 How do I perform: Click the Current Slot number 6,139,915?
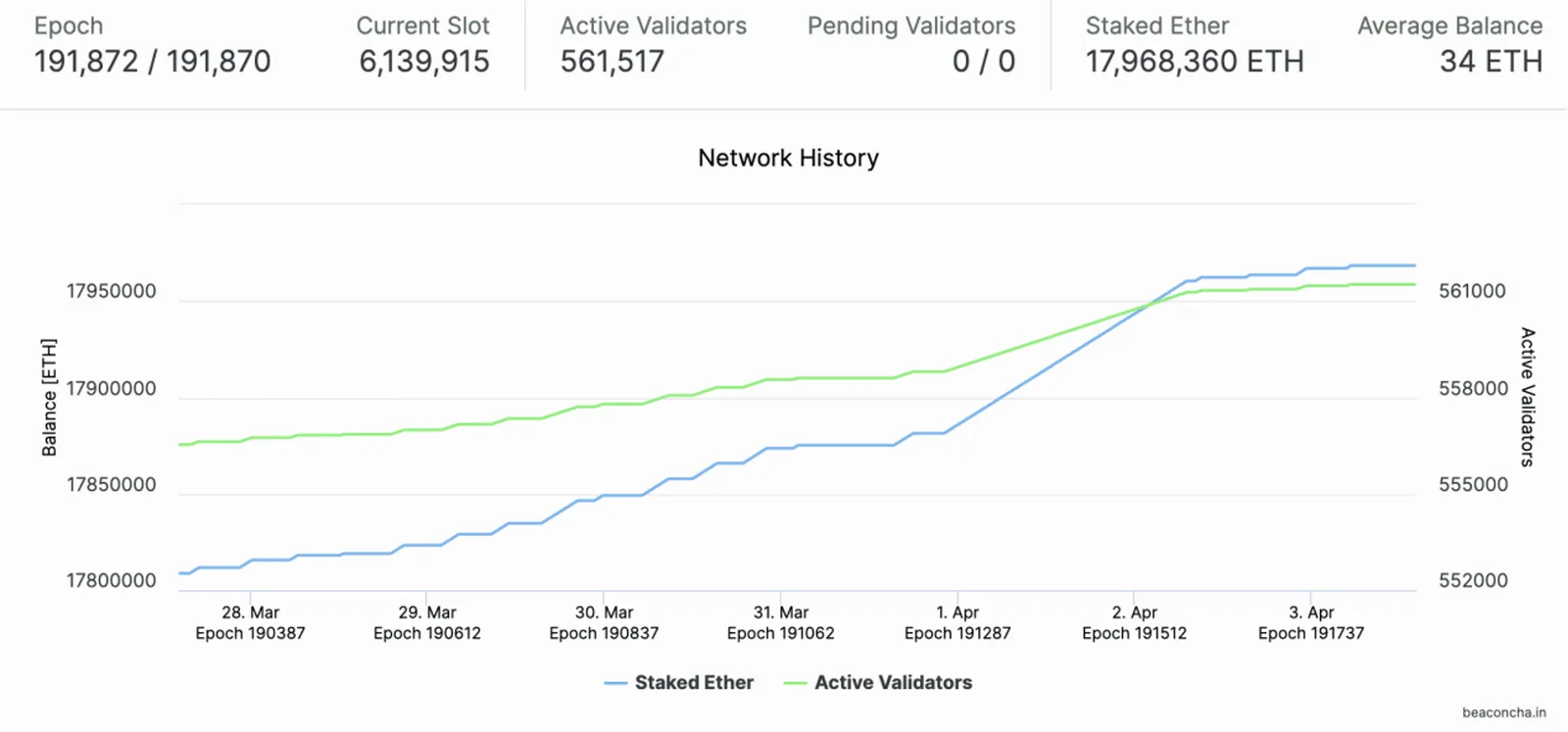coord(423,62)
